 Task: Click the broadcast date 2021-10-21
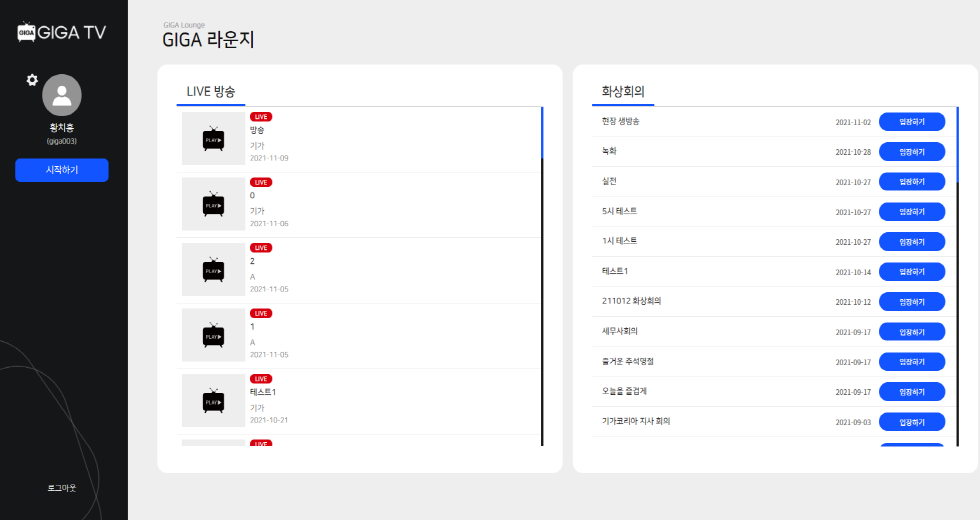pyautogui.click(x=269, y=420)
